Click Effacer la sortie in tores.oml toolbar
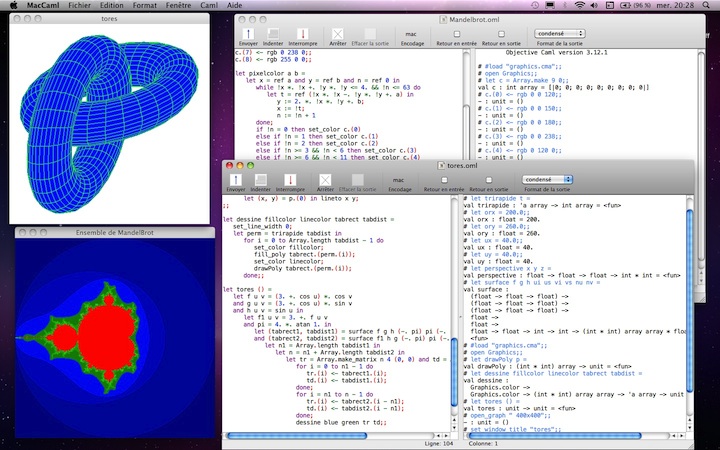720x450 pixels. (357, 182)
